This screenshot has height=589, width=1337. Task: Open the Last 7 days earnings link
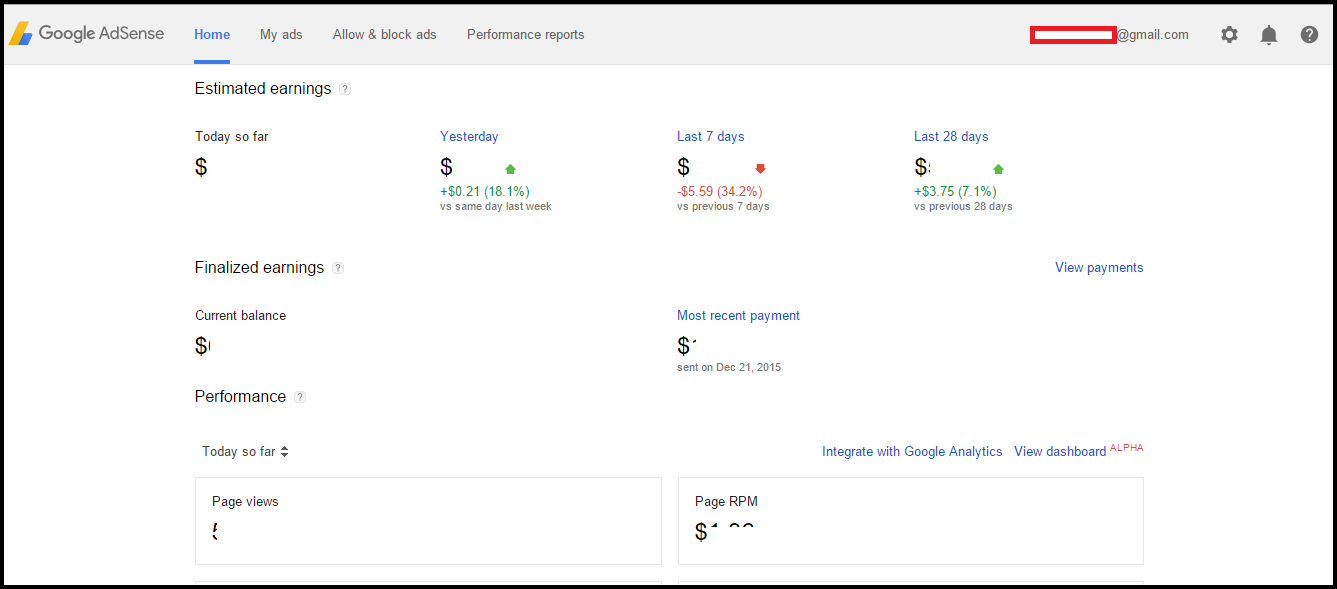pyautogui.click(x=711, y=136)
